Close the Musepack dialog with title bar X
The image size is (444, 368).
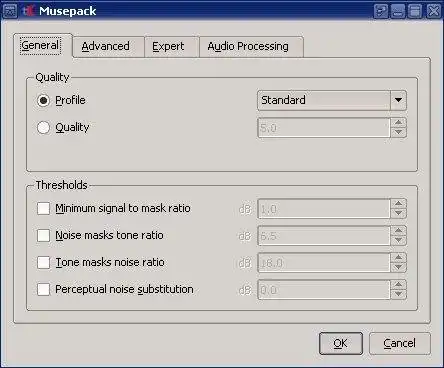click(434, 11)
